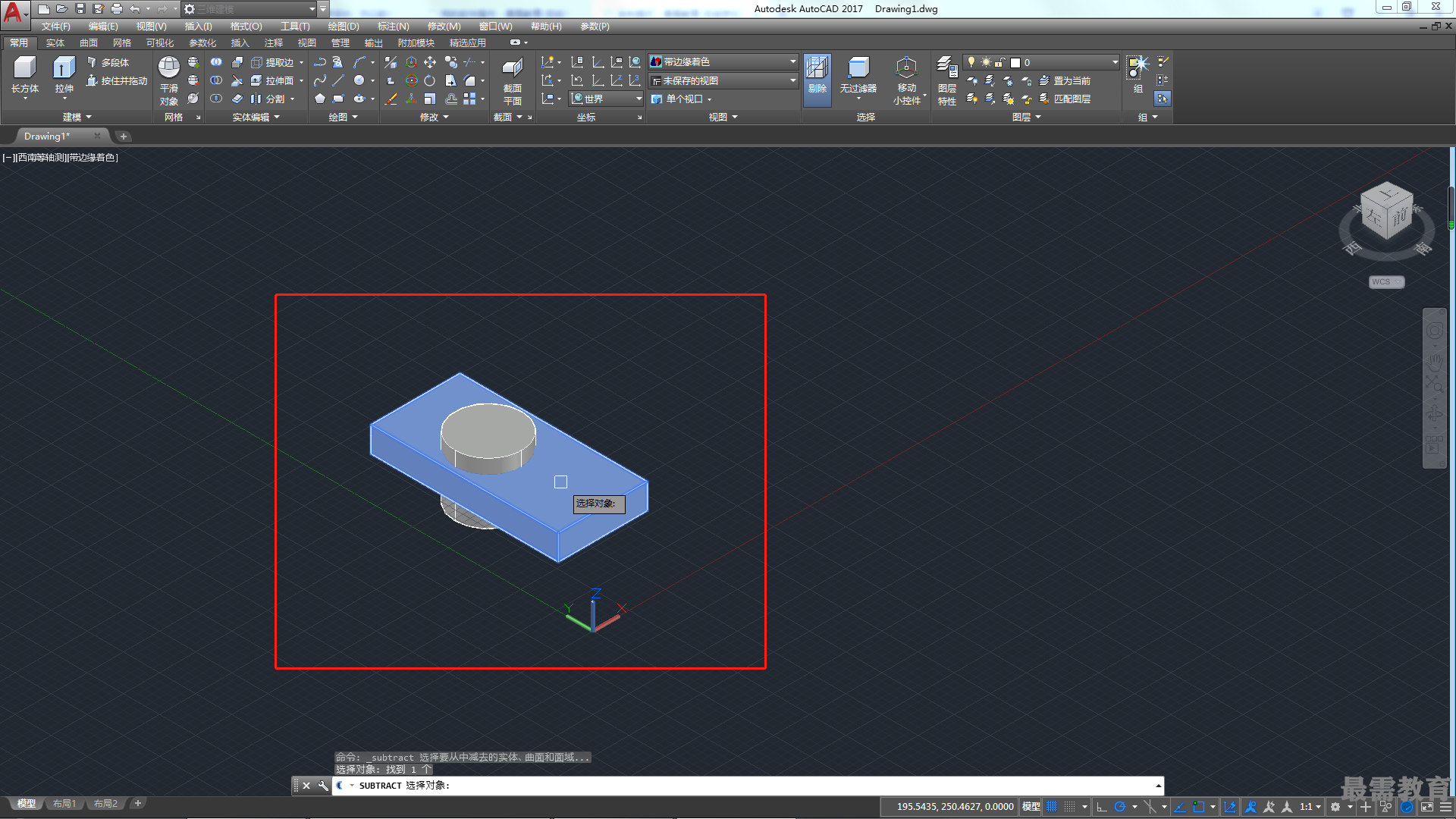Switch to the Surface (曲面) ribbon tab
Image resolution: width=1456 pixels, height=819 pixels.
tap(89, 43)
